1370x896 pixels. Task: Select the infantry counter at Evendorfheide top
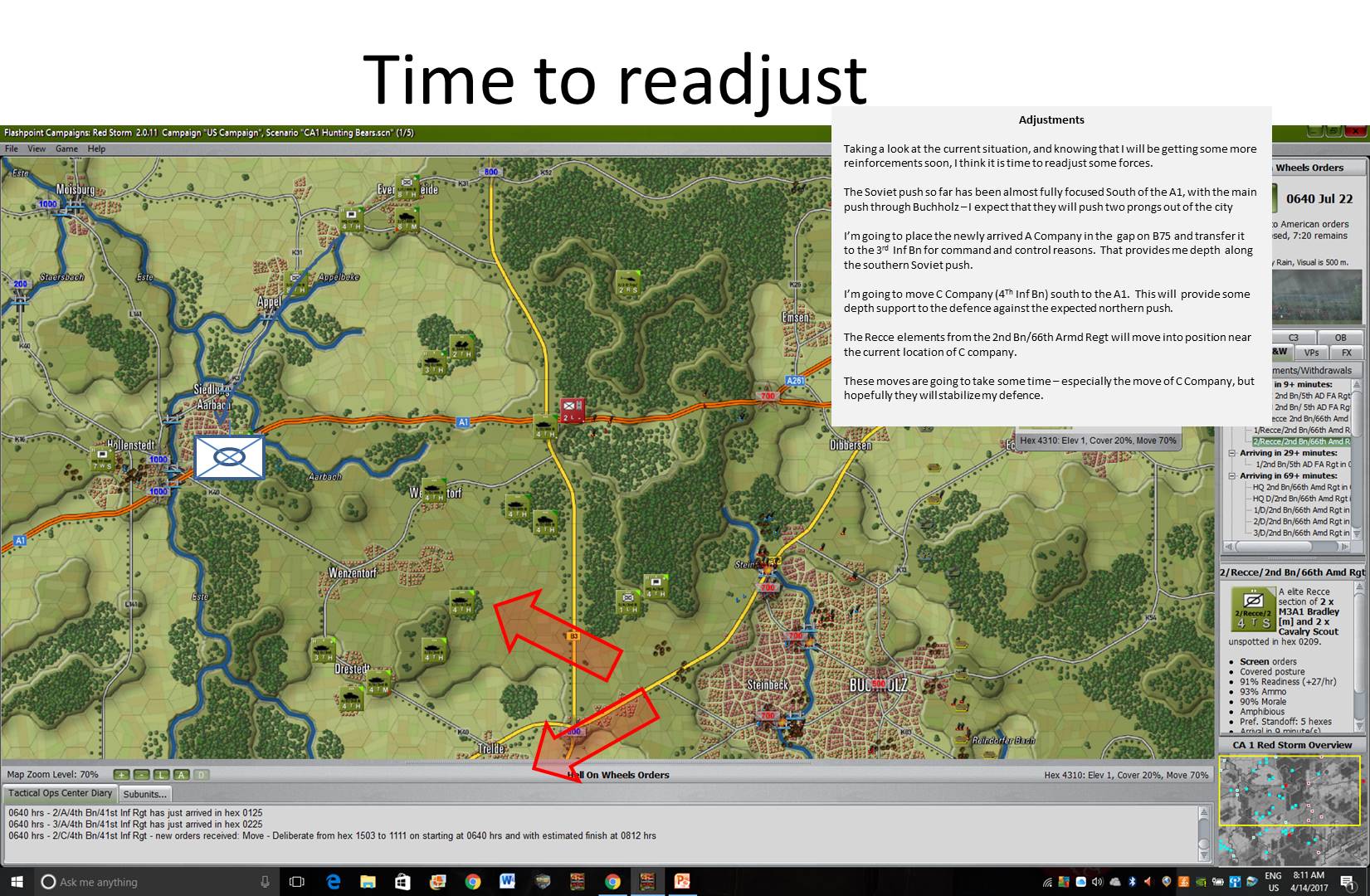click(407, 188)
